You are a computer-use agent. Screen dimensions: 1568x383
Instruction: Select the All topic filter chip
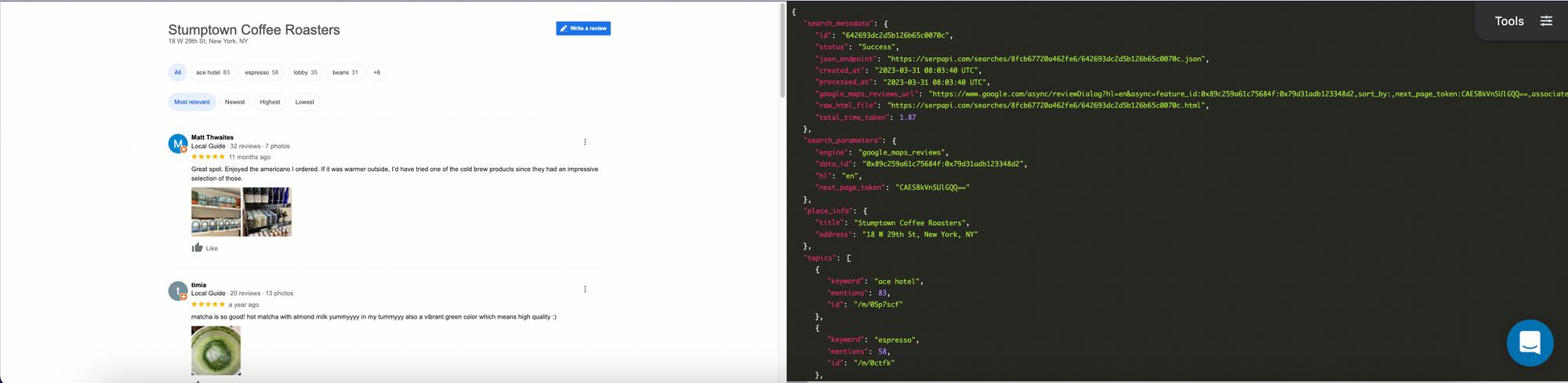coord(177,72)
